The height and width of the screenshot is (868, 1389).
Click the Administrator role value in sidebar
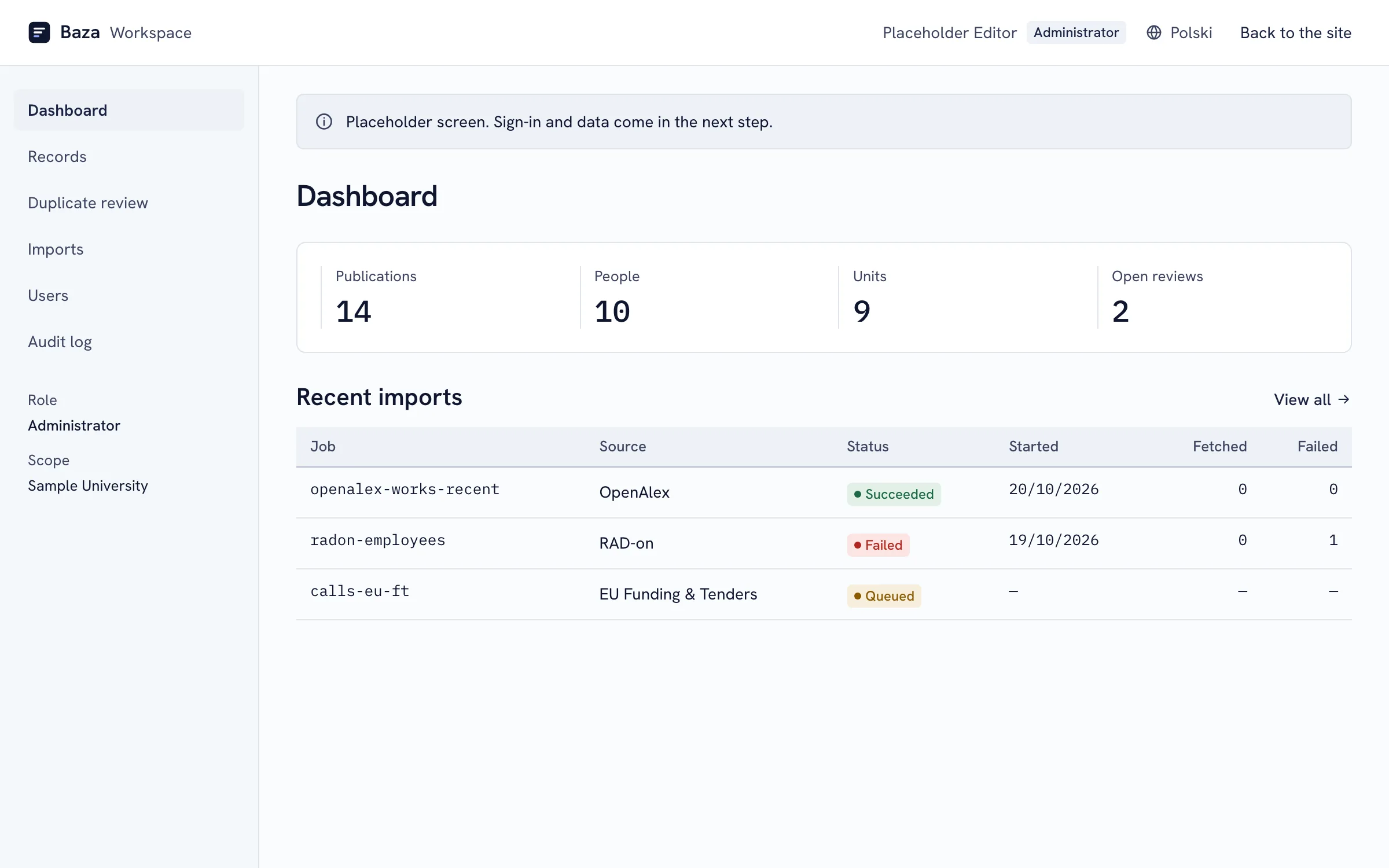tap(74, 425)
